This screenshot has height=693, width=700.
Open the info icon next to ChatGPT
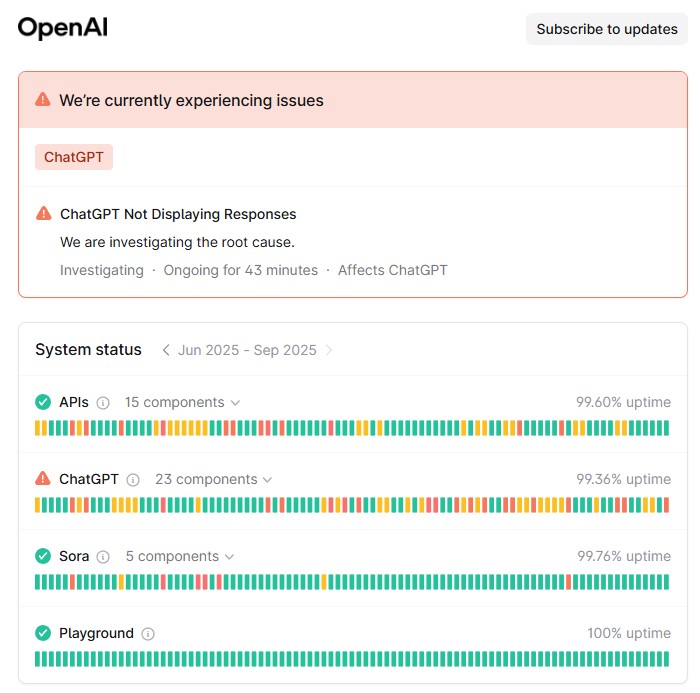click(x=133, y=480)
